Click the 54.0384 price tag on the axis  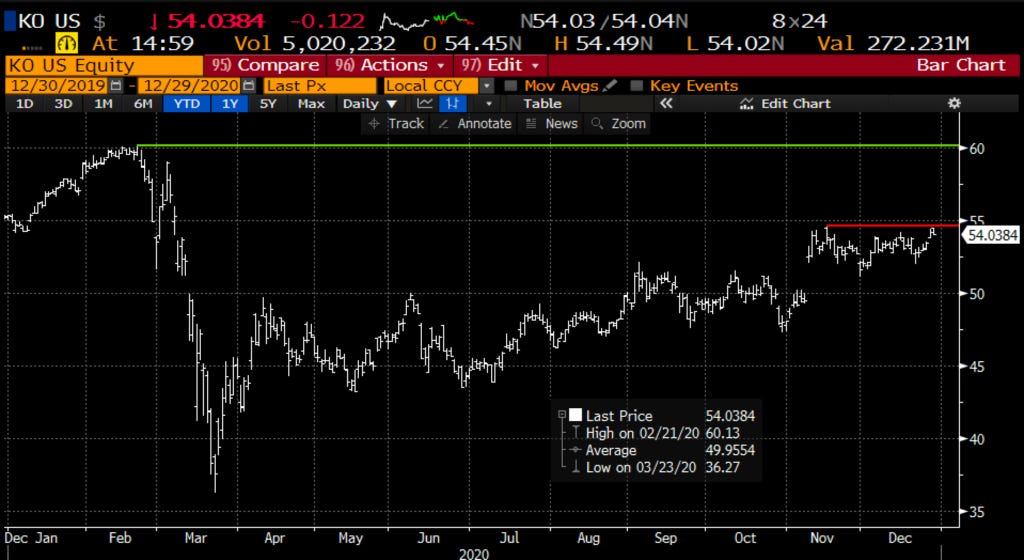point(991,236)
